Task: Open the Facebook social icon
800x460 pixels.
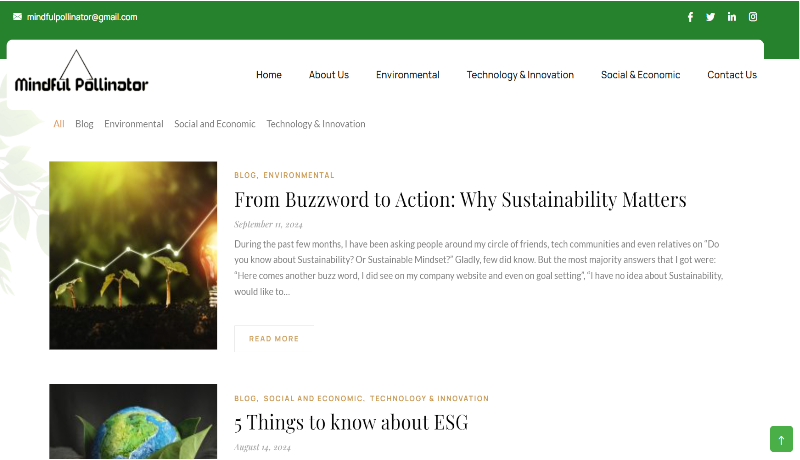Action: click(690, 17)
